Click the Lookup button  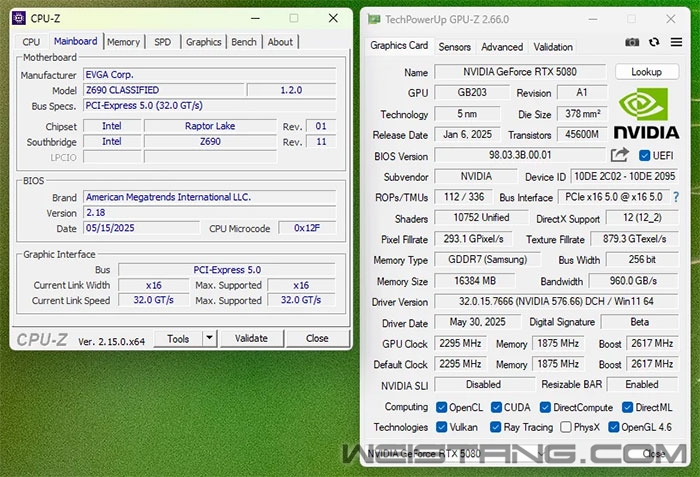tap(646, 71)
